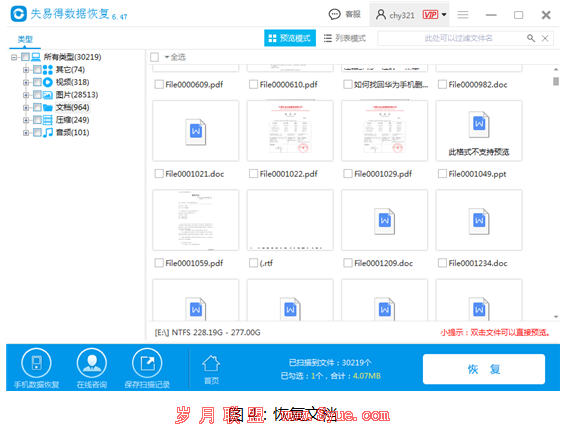Image resolution: width=562 pixels, height=425 pixels.
Task: Collapse the 所有类型(30219) tree node
Action: 14,57
